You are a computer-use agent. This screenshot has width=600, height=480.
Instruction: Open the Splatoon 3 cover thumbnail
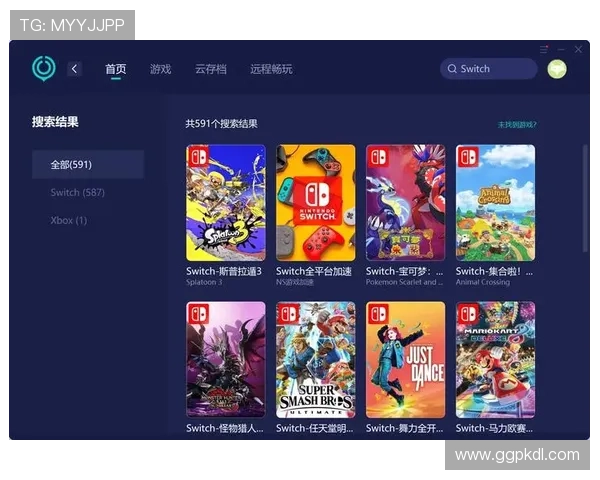(x=226, y=203)
